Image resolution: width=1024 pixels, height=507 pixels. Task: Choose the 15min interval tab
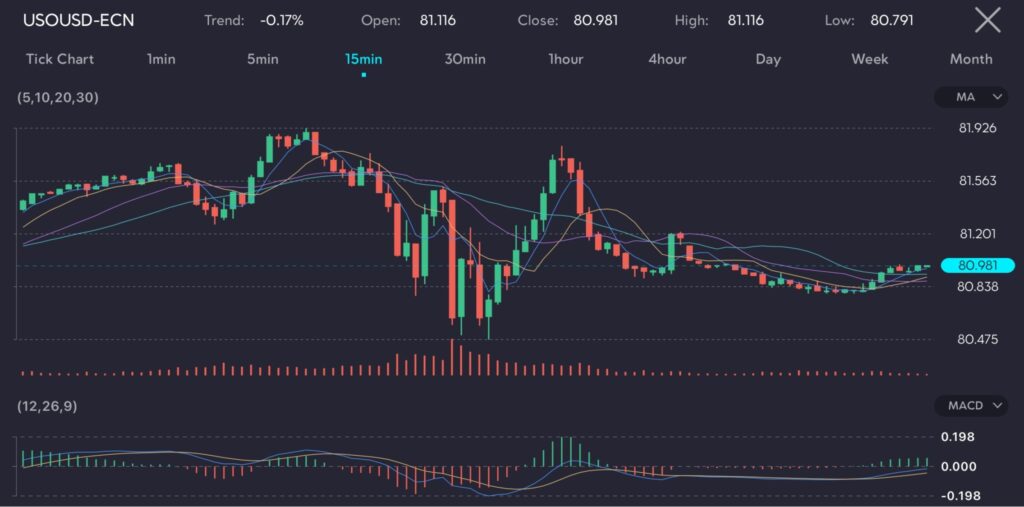pos(363,59)
